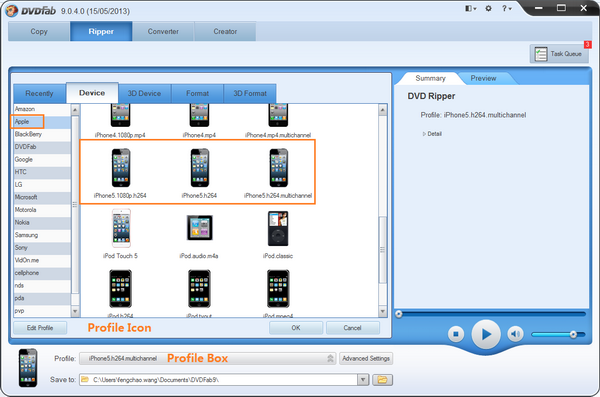Viewport: 600px width, 397px height.
Task: Select Samsung in the device list
Action: click(x=42, y=235)
